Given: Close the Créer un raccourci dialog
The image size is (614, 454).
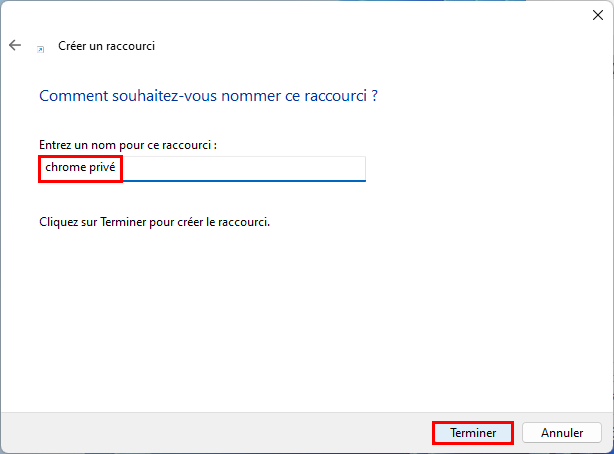Looking at the screenshot, I should 598,15.
